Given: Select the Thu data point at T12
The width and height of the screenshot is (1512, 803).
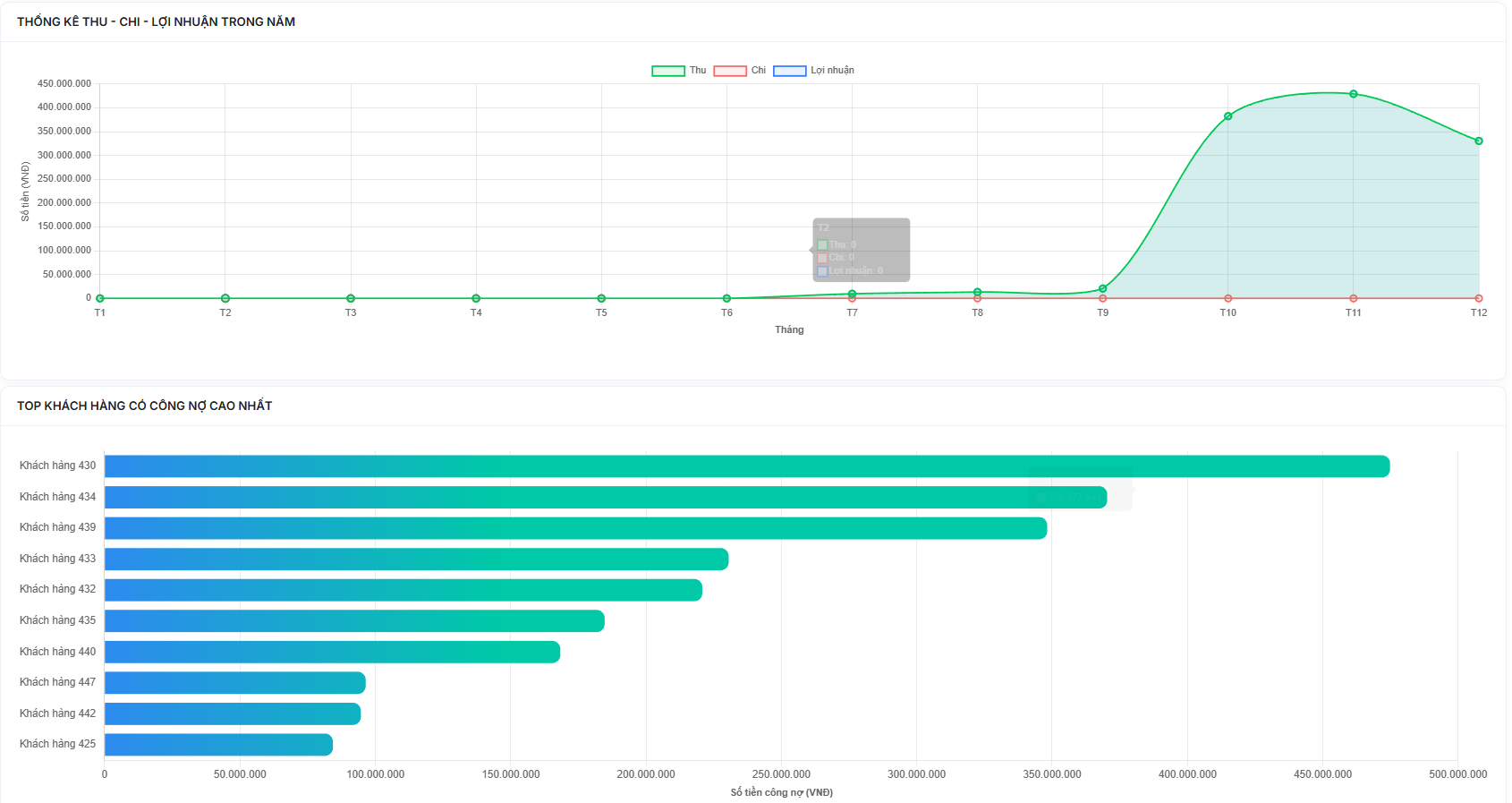Looking at the screenshot, I should (1478, 141).
